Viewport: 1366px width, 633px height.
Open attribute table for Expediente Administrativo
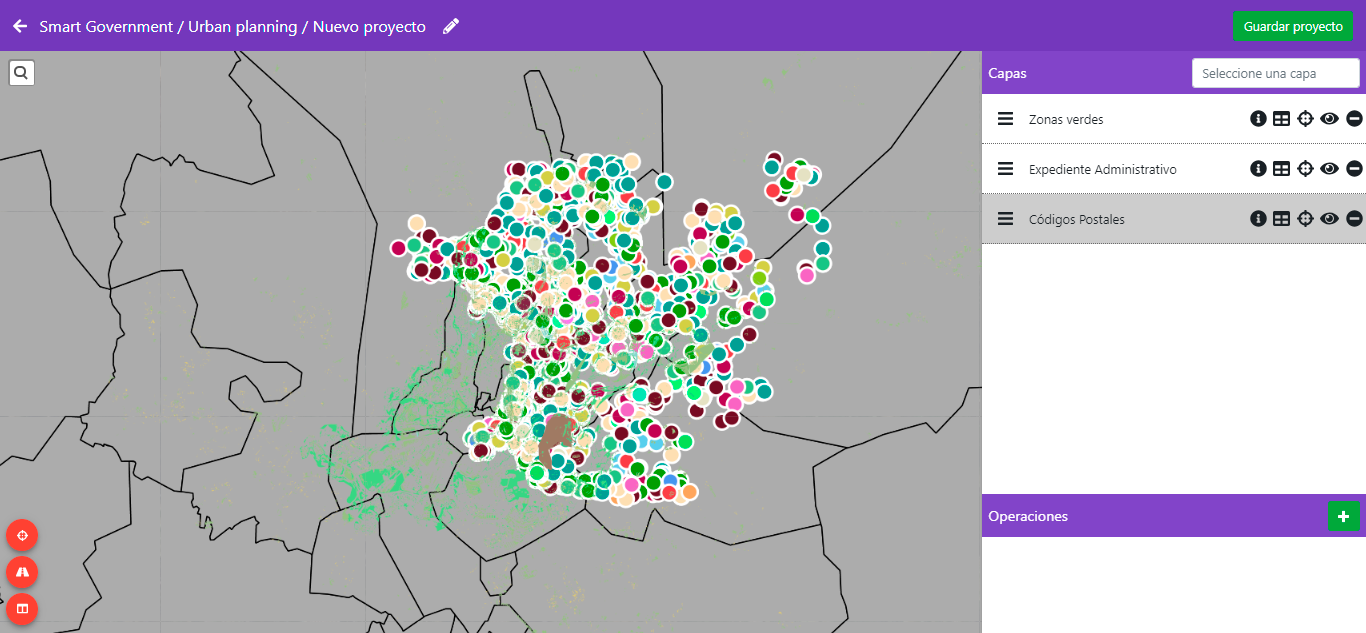point(1281,169)
